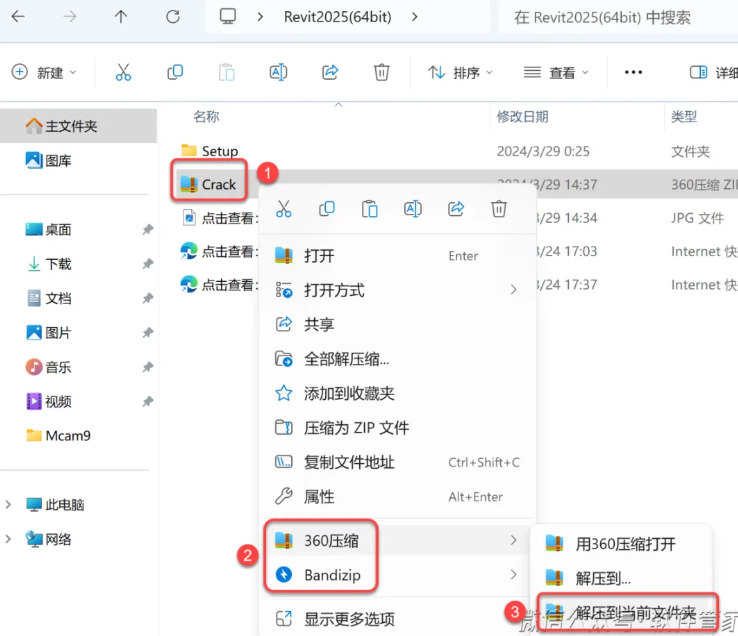Open Revit2025(64bit) breadcrumb in address bar
The image size is (738, 636).
point(337,17)
